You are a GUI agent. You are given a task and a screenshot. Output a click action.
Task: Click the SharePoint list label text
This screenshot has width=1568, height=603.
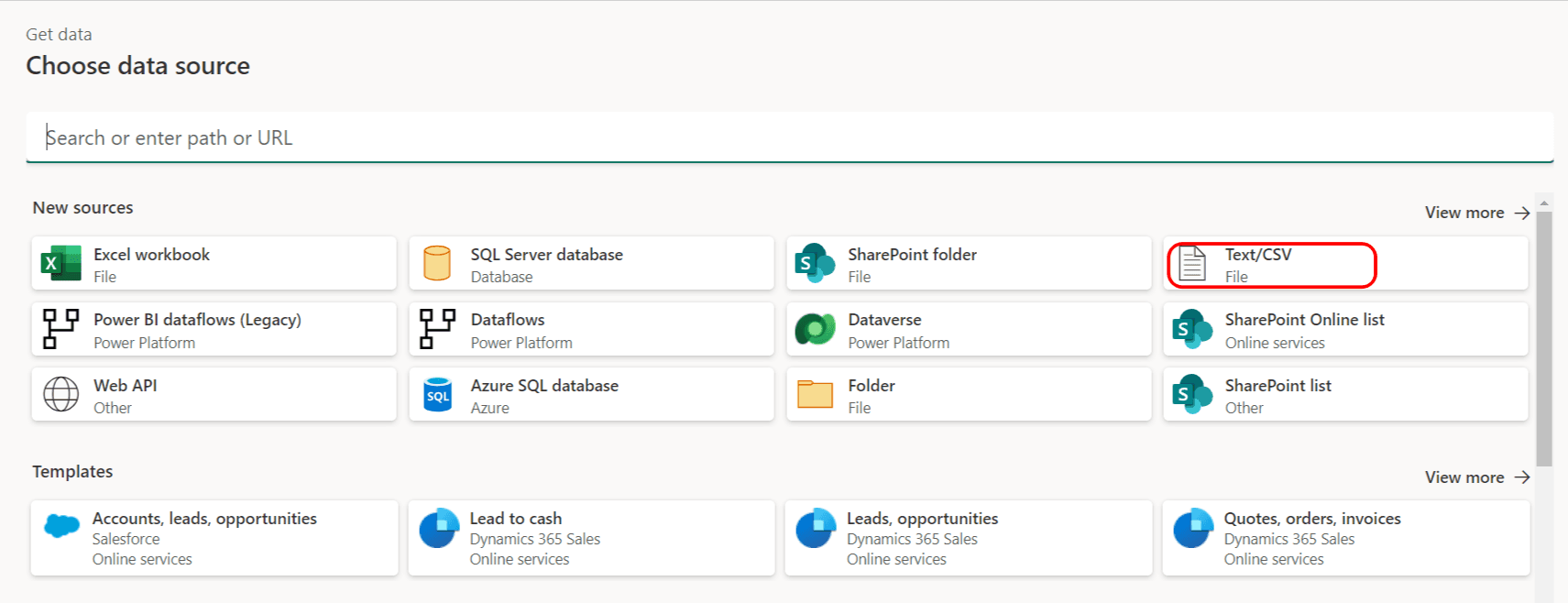1278,386
